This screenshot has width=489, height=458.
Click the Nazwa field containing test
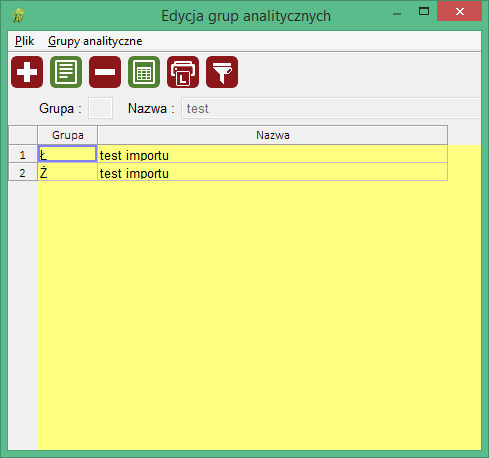click(331, 108)
